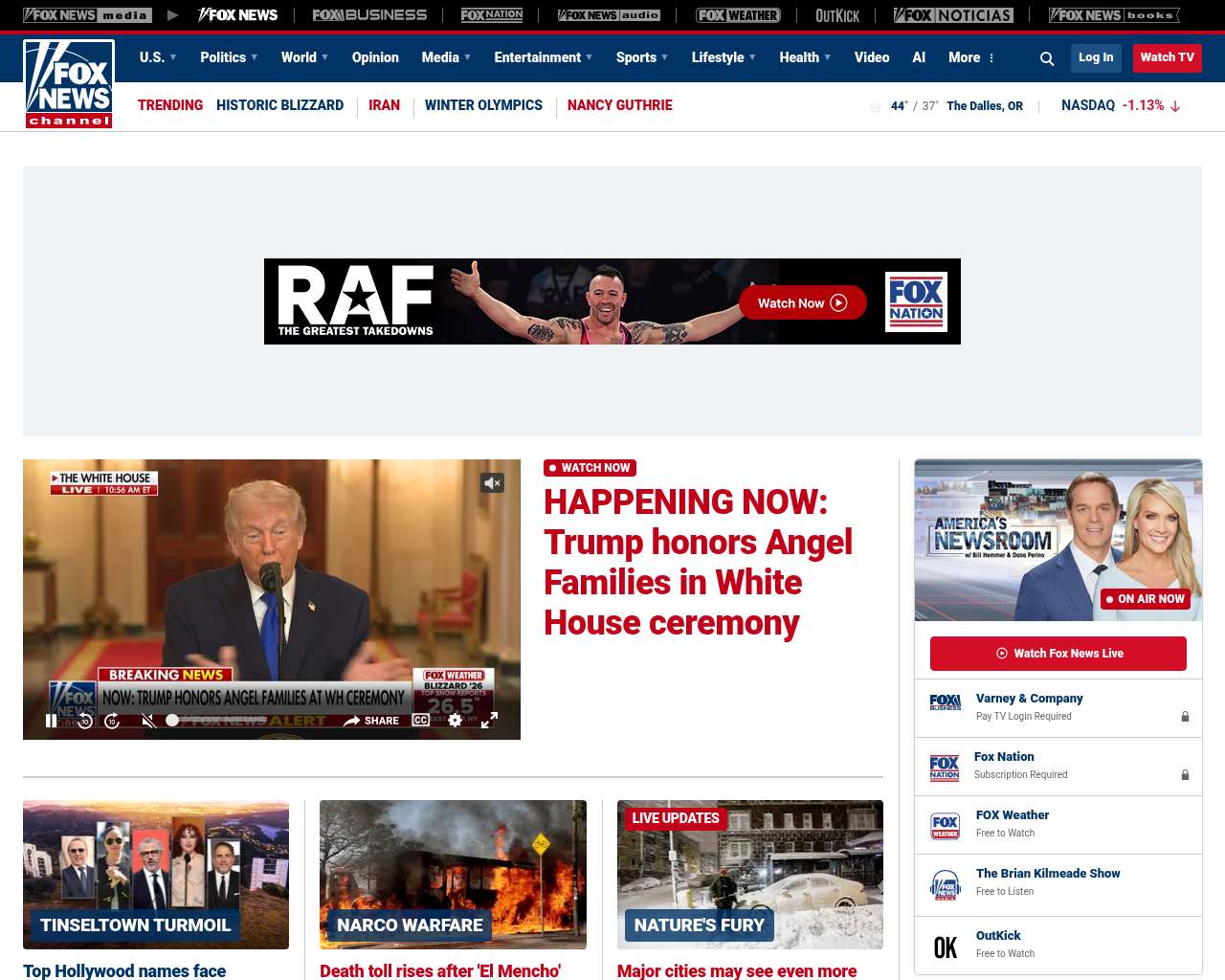The image size is (1225, 980).
Task: Skip the video forward 10 seconds
Action: [x=112, y=721]
